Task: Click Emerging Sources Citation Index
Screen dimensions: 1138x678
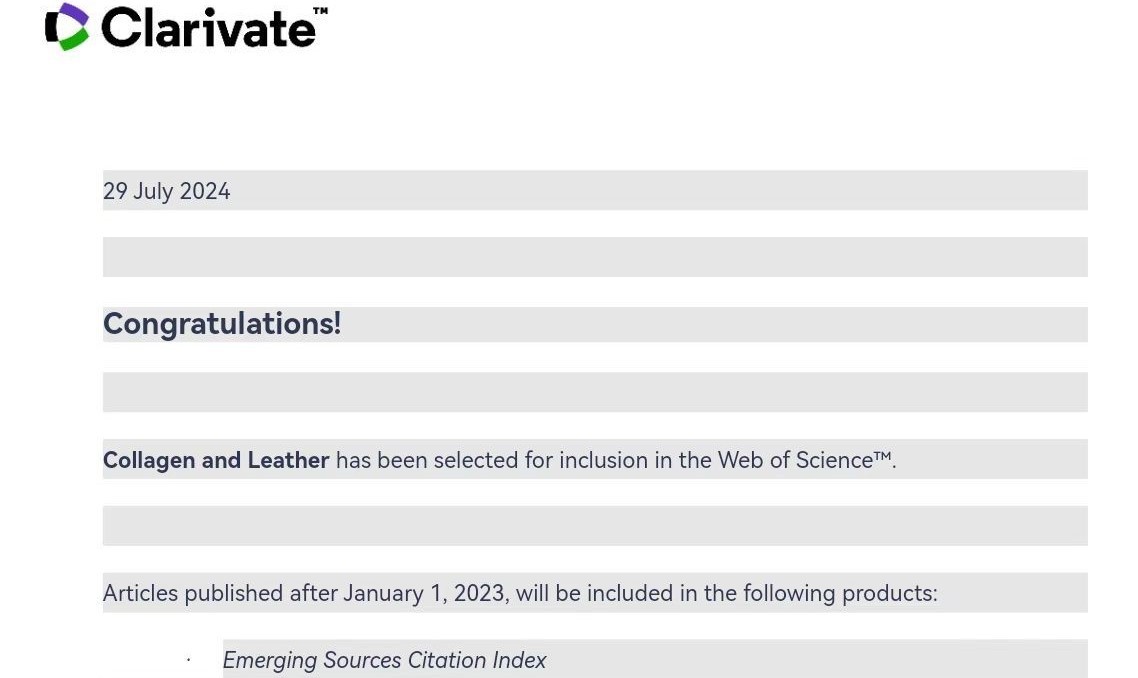Action: pos(384,660)
